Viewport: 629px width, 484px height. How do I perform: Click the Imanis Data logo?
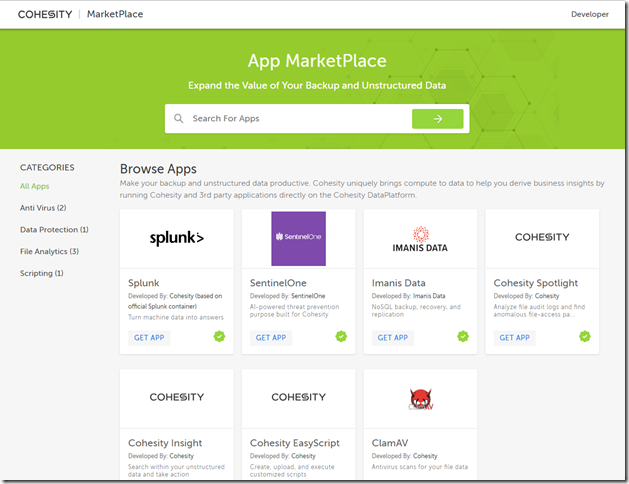[x=420, y=239]
